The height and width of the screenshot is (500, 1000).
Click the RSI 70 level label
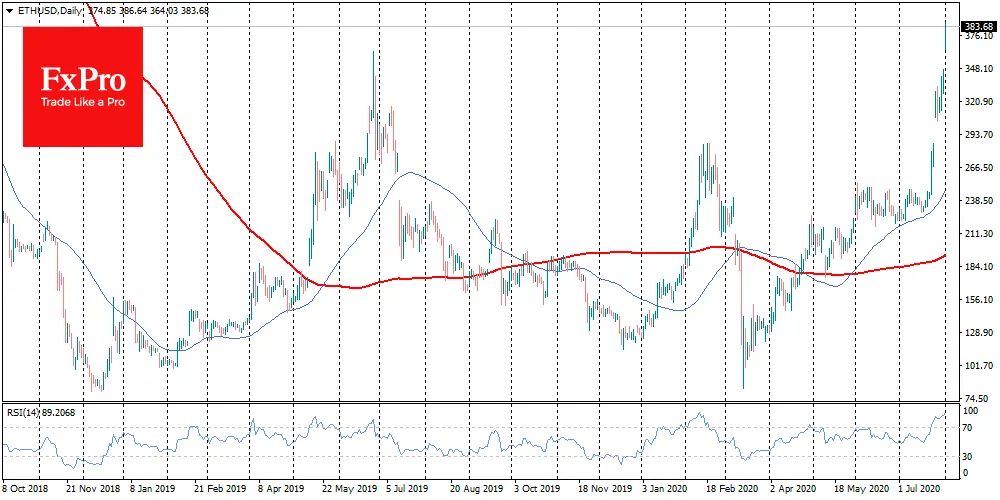[967, 428]
